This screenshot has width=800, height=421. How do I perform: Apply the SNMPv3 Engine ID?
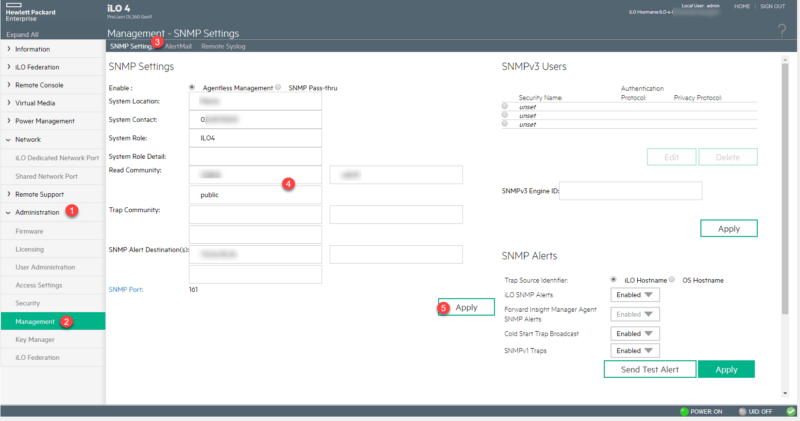[x=729, y=229]
